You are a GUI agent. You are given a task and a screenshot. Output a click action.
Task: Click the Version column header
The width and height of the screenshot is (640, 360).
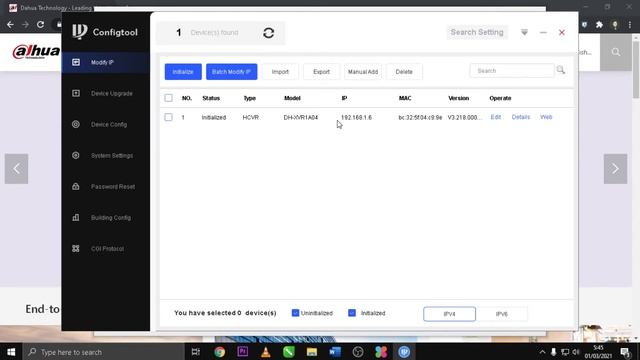(458, 98)
